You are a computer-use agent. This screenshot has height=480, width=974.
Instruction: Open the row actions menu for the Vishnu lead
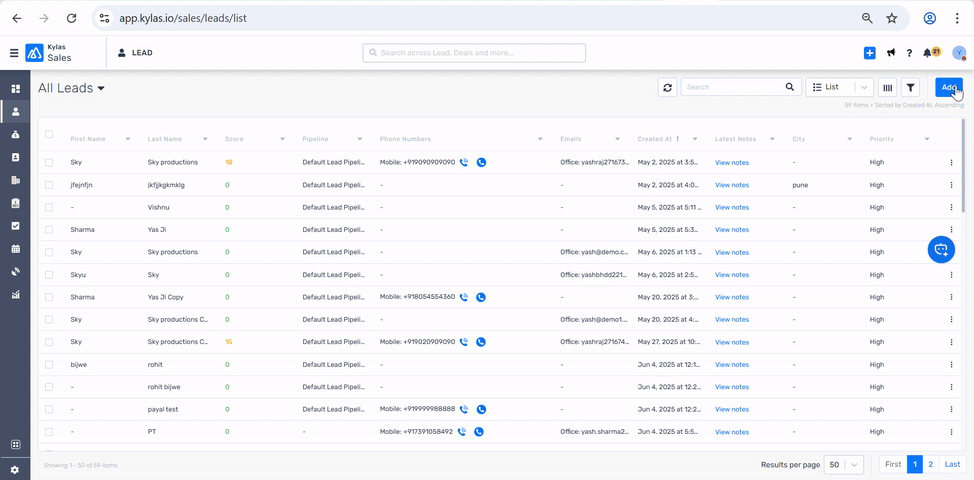point(951,207)
